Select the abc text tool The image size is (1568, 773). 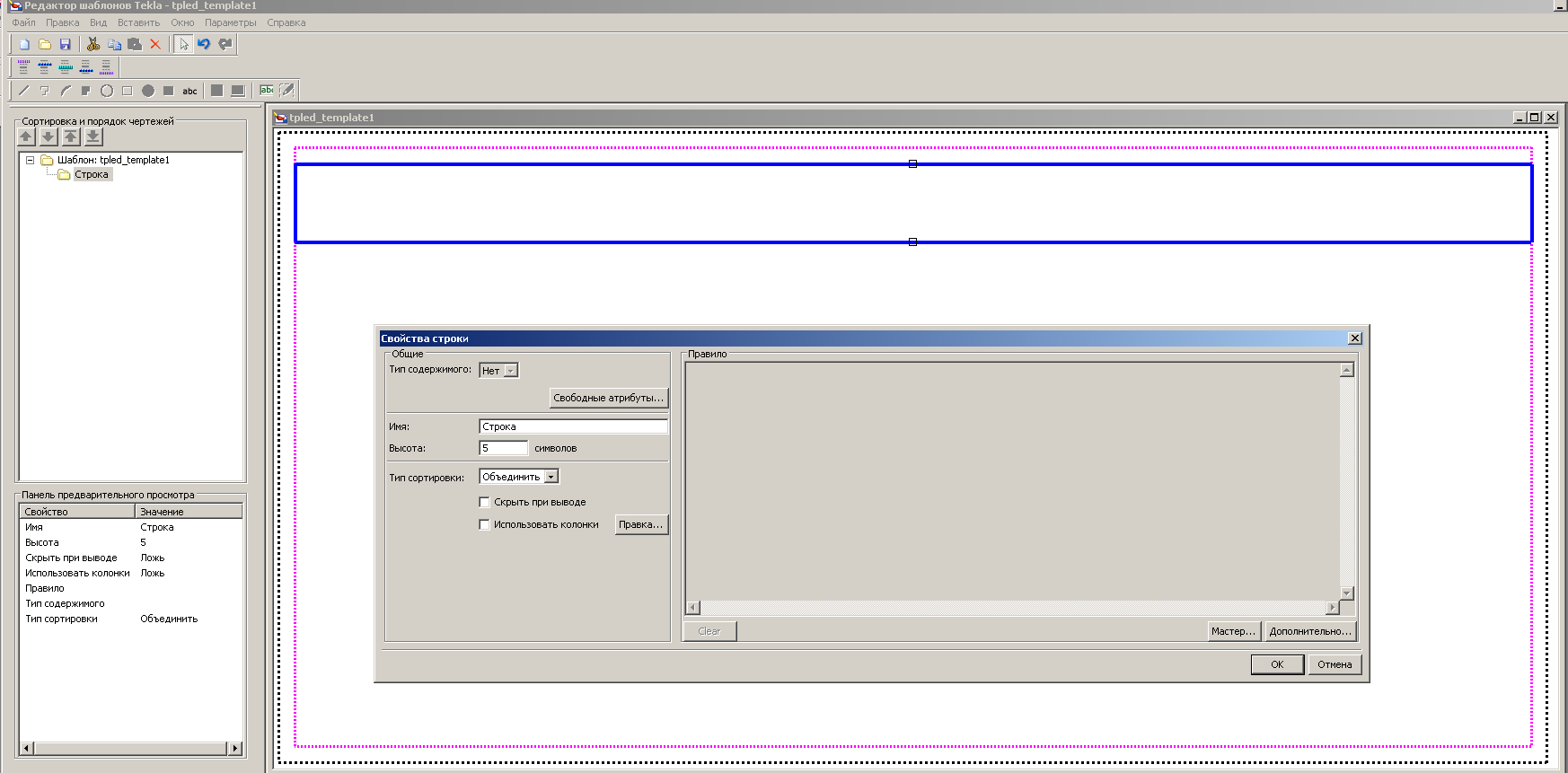[x=189, y=91]
